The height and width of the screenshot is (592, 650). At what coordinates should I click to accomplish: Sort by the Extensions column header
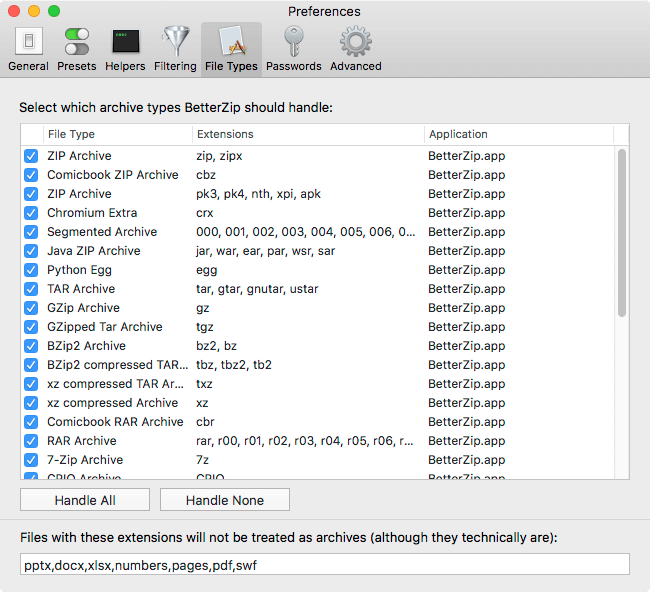308,134
